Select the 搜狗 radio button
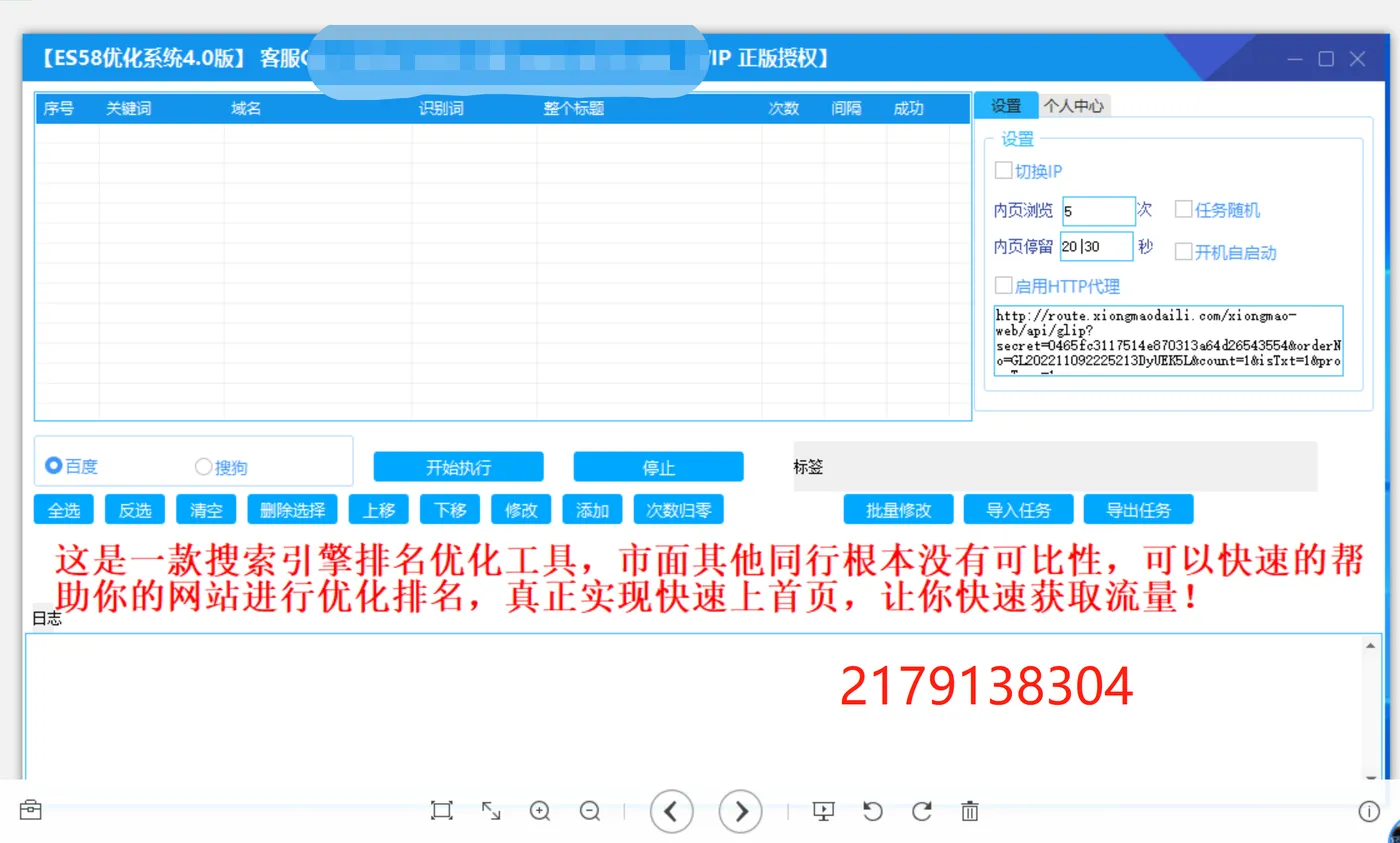Viewport: 1400px width, 843px height. [204, 467]
